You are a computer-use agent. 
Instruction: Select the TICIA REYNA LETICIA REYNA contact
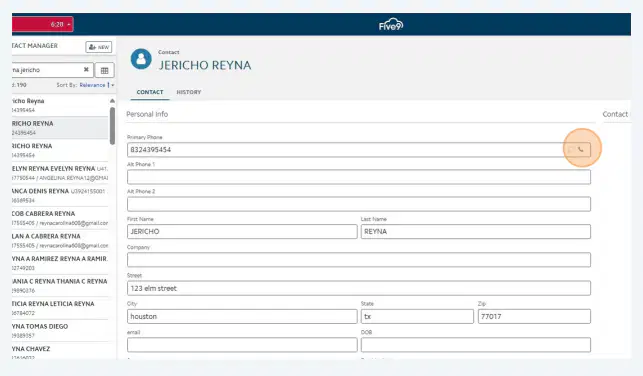(x=60, y=308)
